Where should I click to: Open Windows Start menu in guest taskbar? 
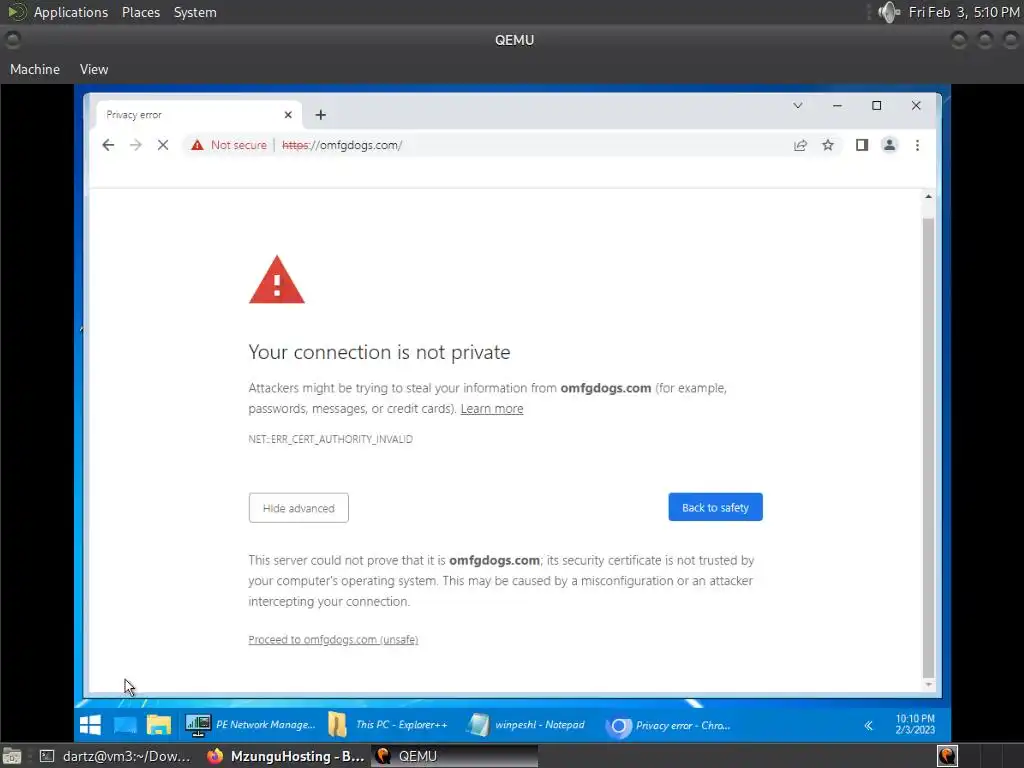pyautogui.click(x=91, y=725)
